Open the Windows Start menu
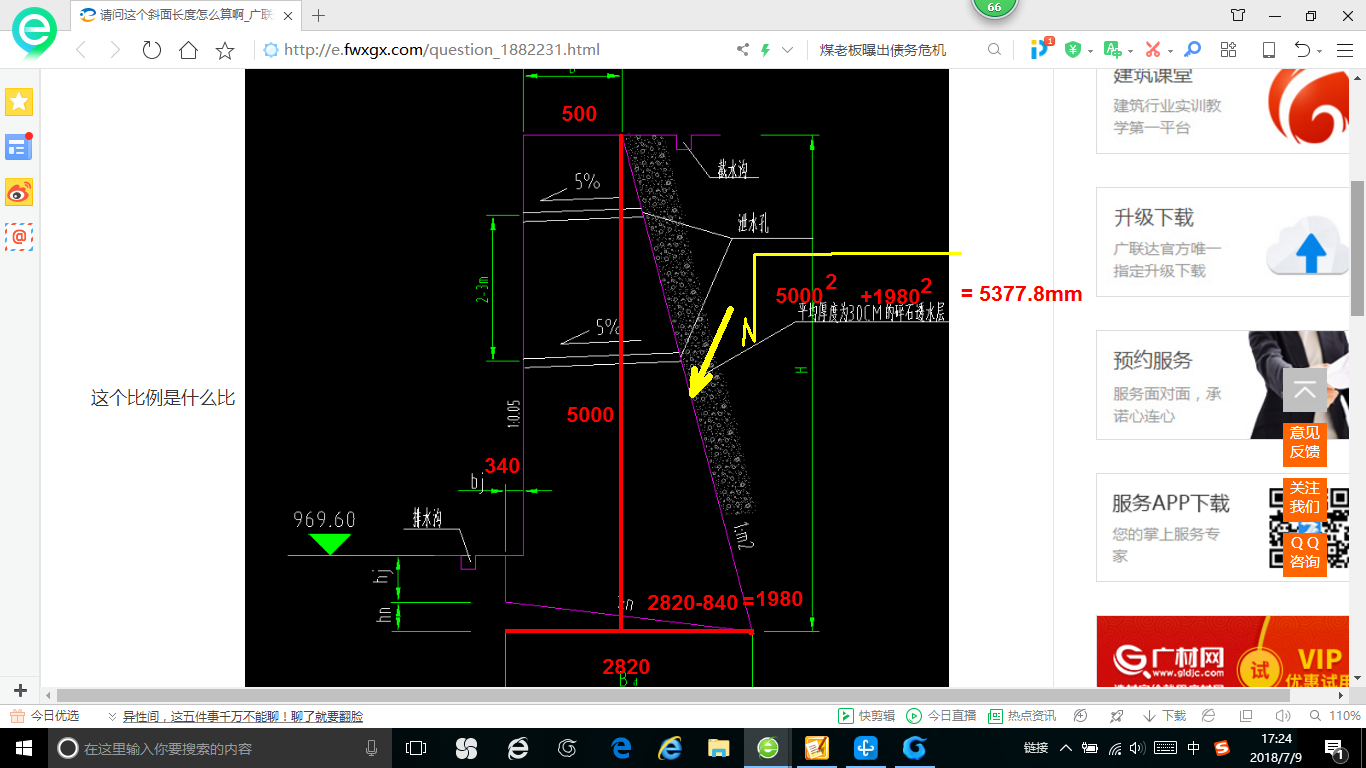Viewport: 1366px width, 768px height. point(22,747)
